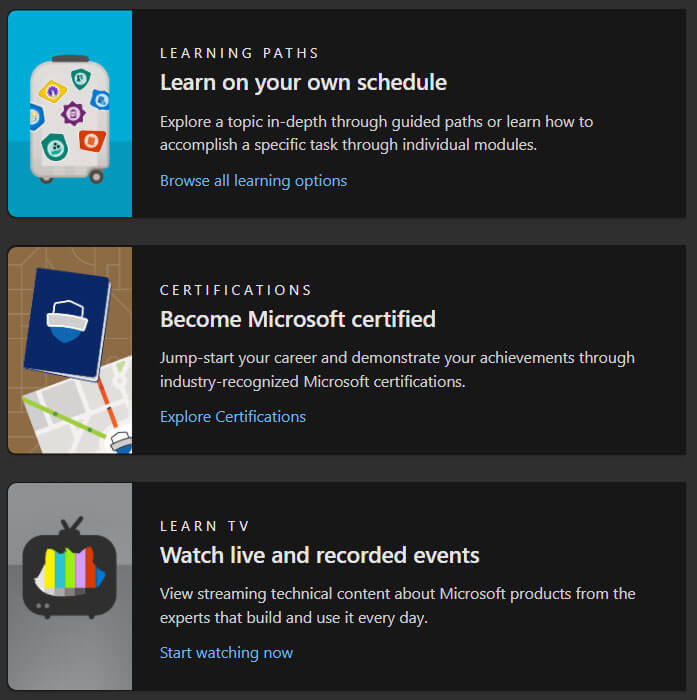This screenshot has width=697, height=700.
Task: Click the 'Become Microsoft certified' heading
Action: pyautogui.click(x=297, y=319)
